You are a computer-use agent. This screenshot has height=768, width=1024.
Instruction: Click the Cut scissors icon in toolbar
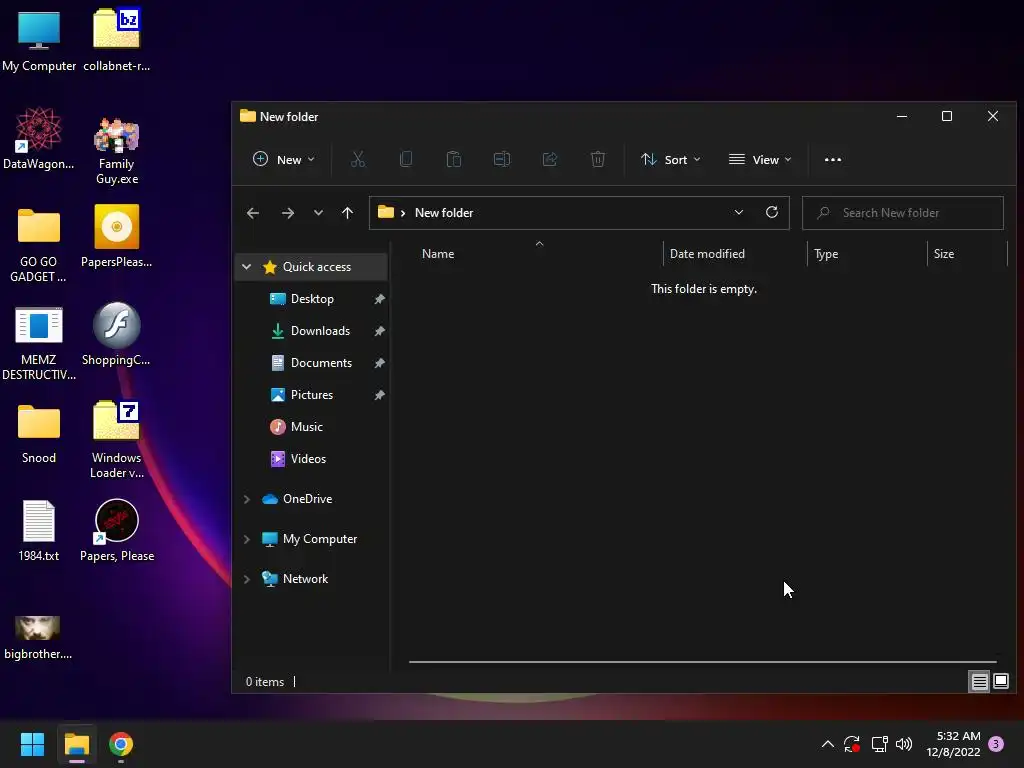(x=358, y=159)
